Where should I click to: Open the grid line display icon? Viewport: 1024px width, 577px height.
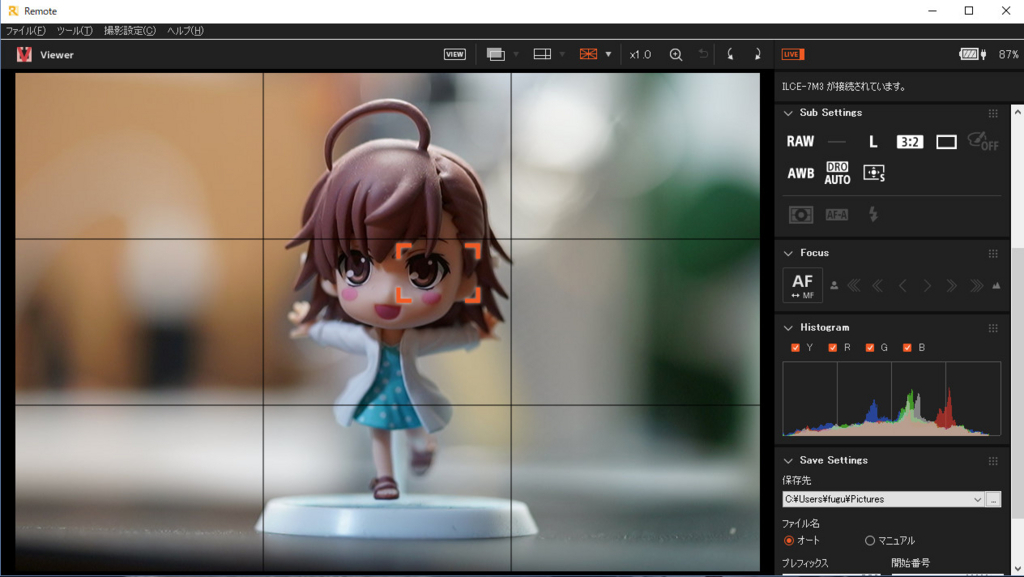coord(588,54)
